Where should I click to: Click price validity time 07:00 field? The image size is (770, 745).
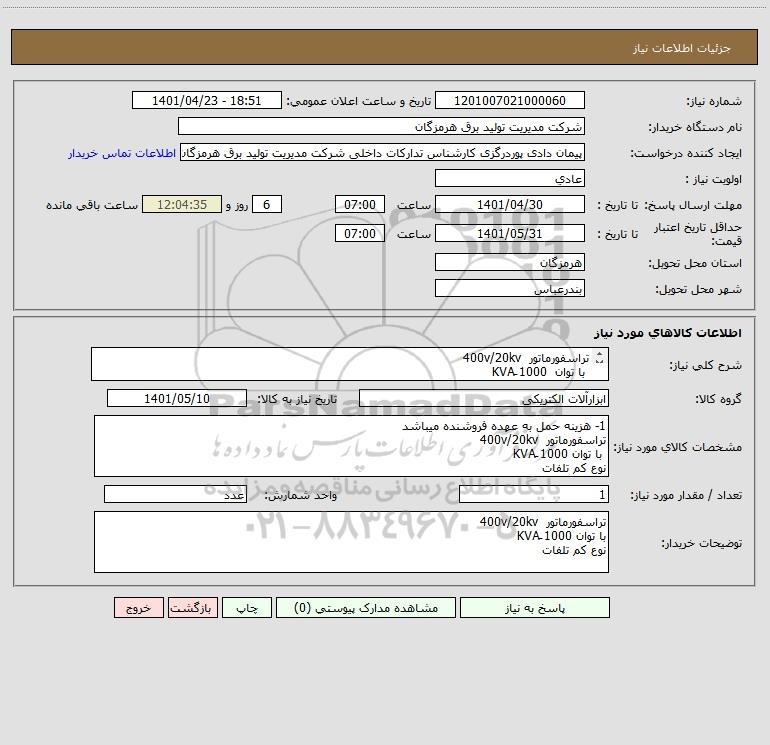[359, 233]
